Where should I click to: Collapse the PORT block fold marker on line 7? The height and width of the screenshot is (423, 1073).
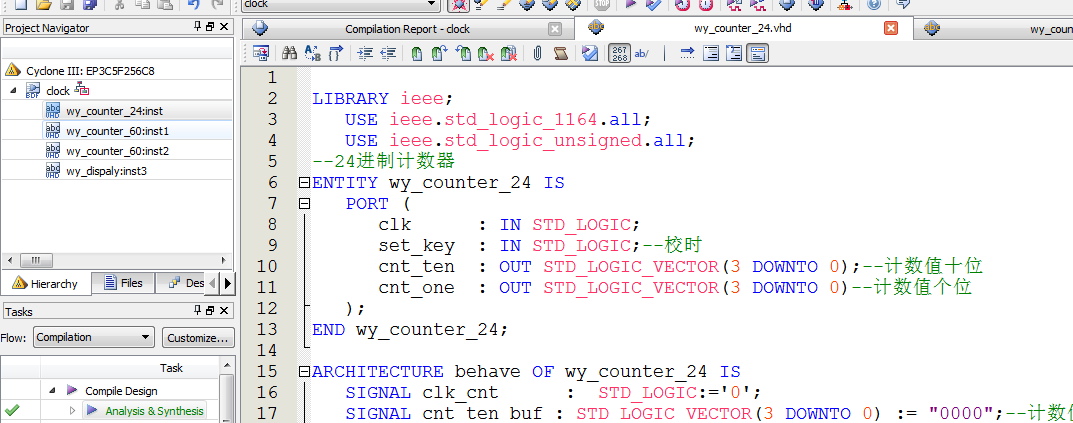(x=303, y=203)
